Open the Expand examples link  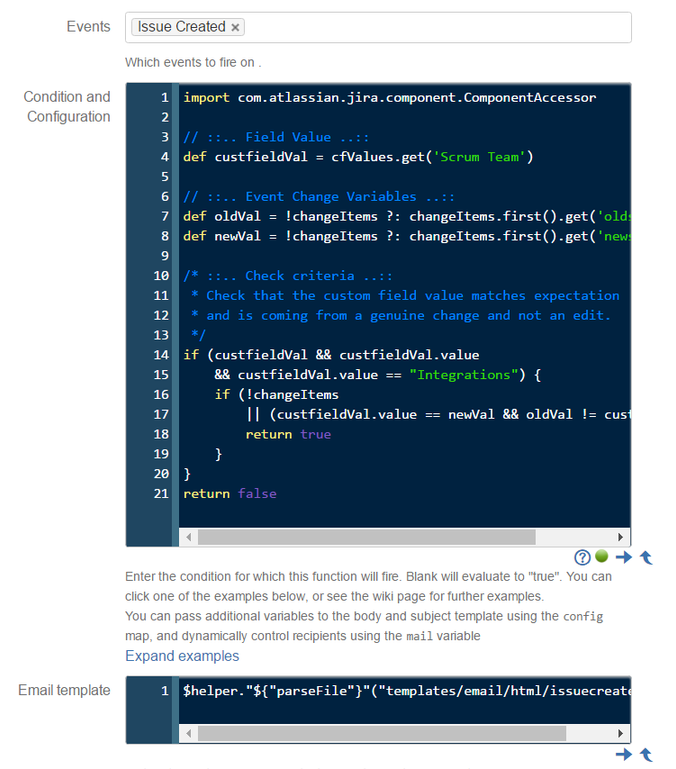(x=182, y=656)
